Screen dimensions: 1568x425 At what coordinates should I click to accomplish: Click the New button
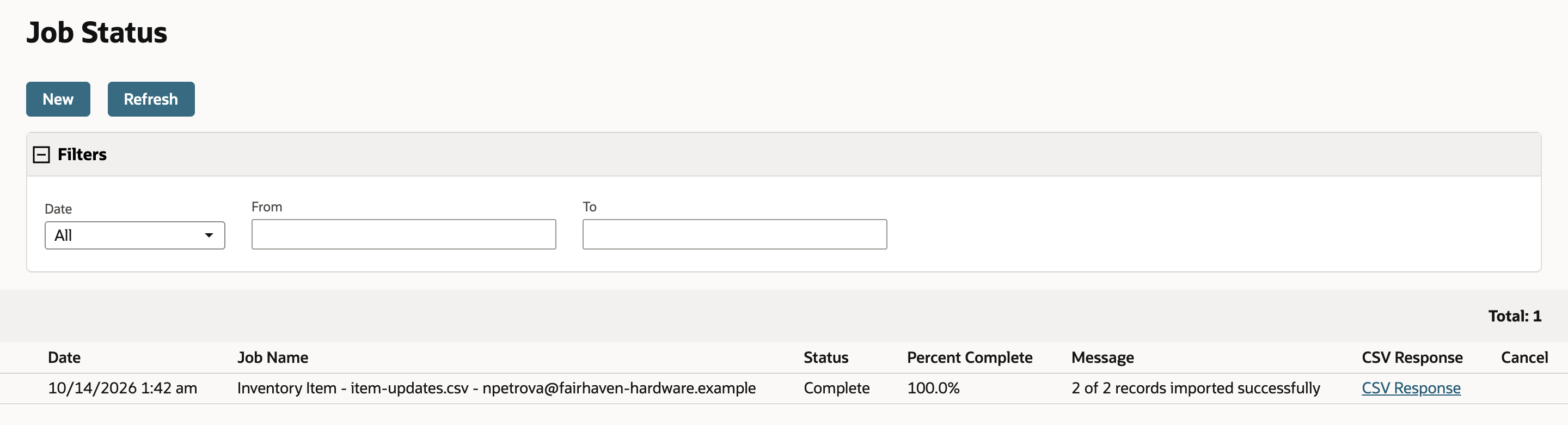[x=58, y=99]
